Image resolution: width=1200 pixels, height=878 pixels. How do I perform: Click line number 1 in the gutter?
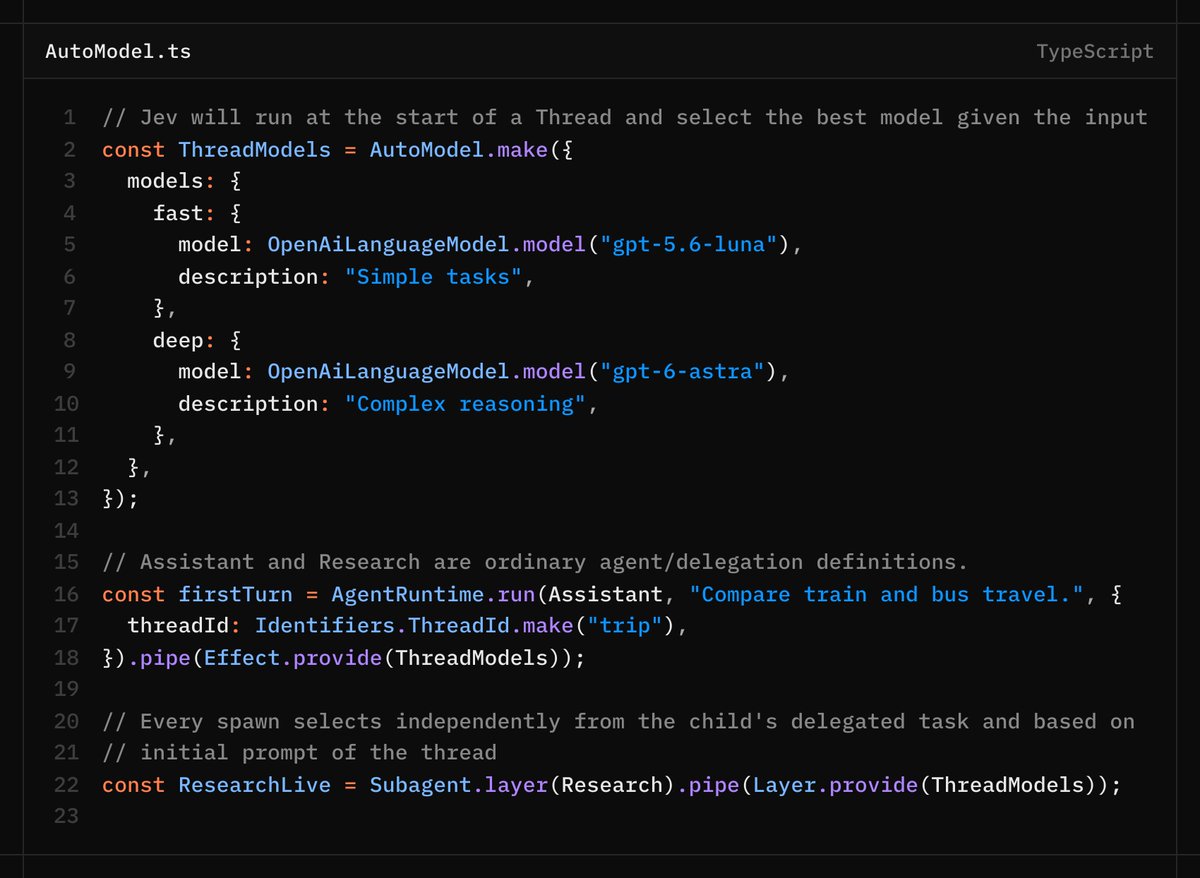click(x=70, y=118)
